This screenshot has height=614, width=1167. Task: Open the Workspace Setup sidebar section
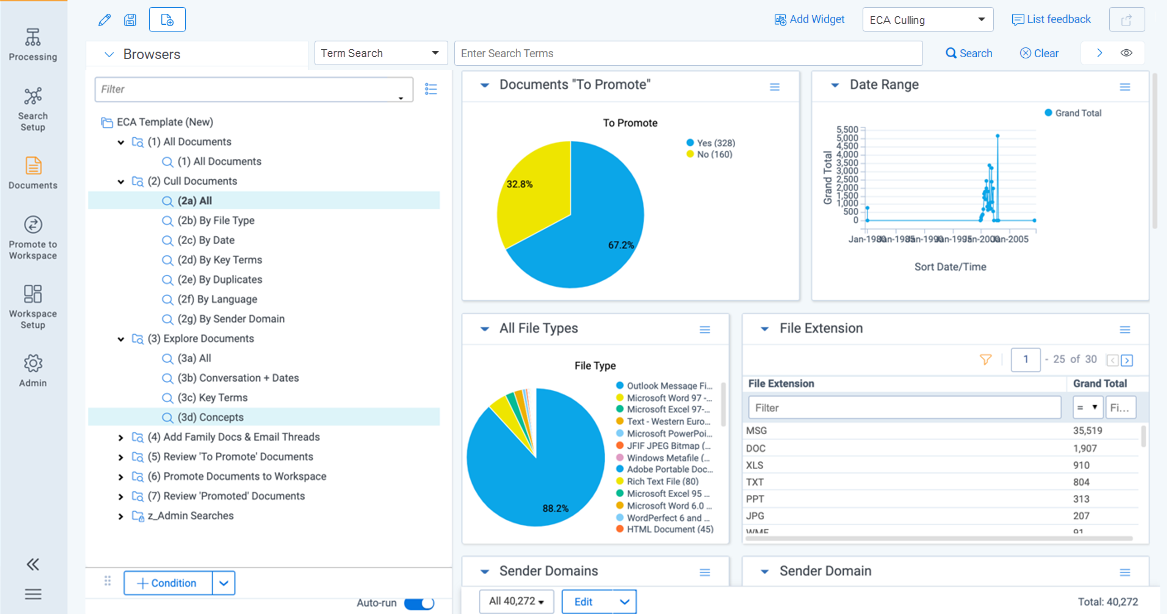33,307
